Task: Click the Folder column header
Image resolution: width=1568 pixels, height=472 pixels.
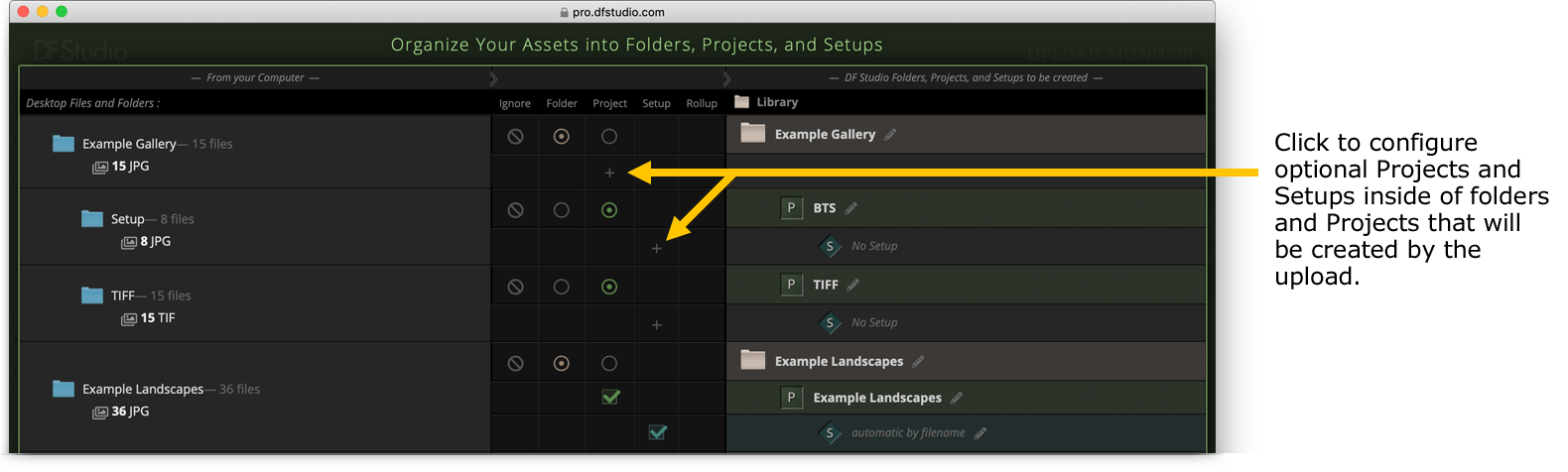Action: 562,103
